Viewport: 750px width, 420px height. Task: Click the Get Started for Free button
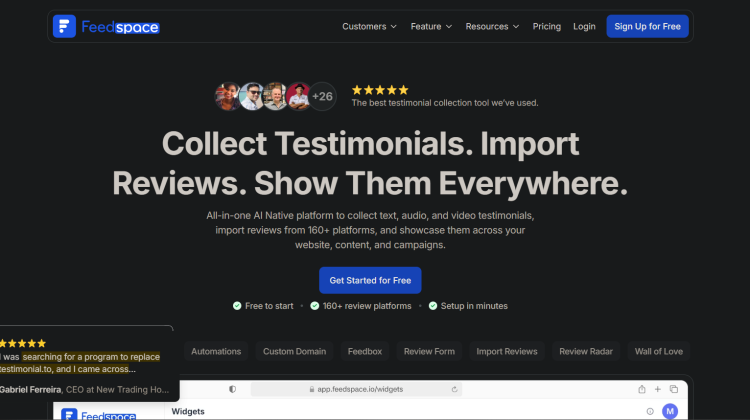[370, 280]
